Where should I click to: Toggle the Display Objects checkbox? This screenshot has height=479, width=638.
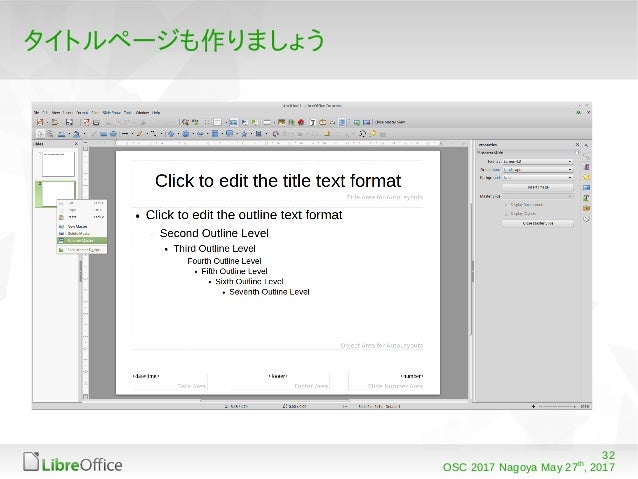(506, 214)
